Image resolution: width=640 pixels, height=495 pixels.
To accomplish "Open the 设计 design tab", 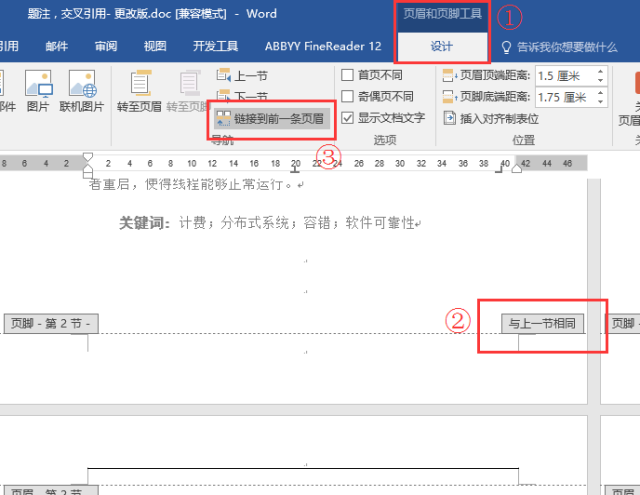I will tap(442, 46).
